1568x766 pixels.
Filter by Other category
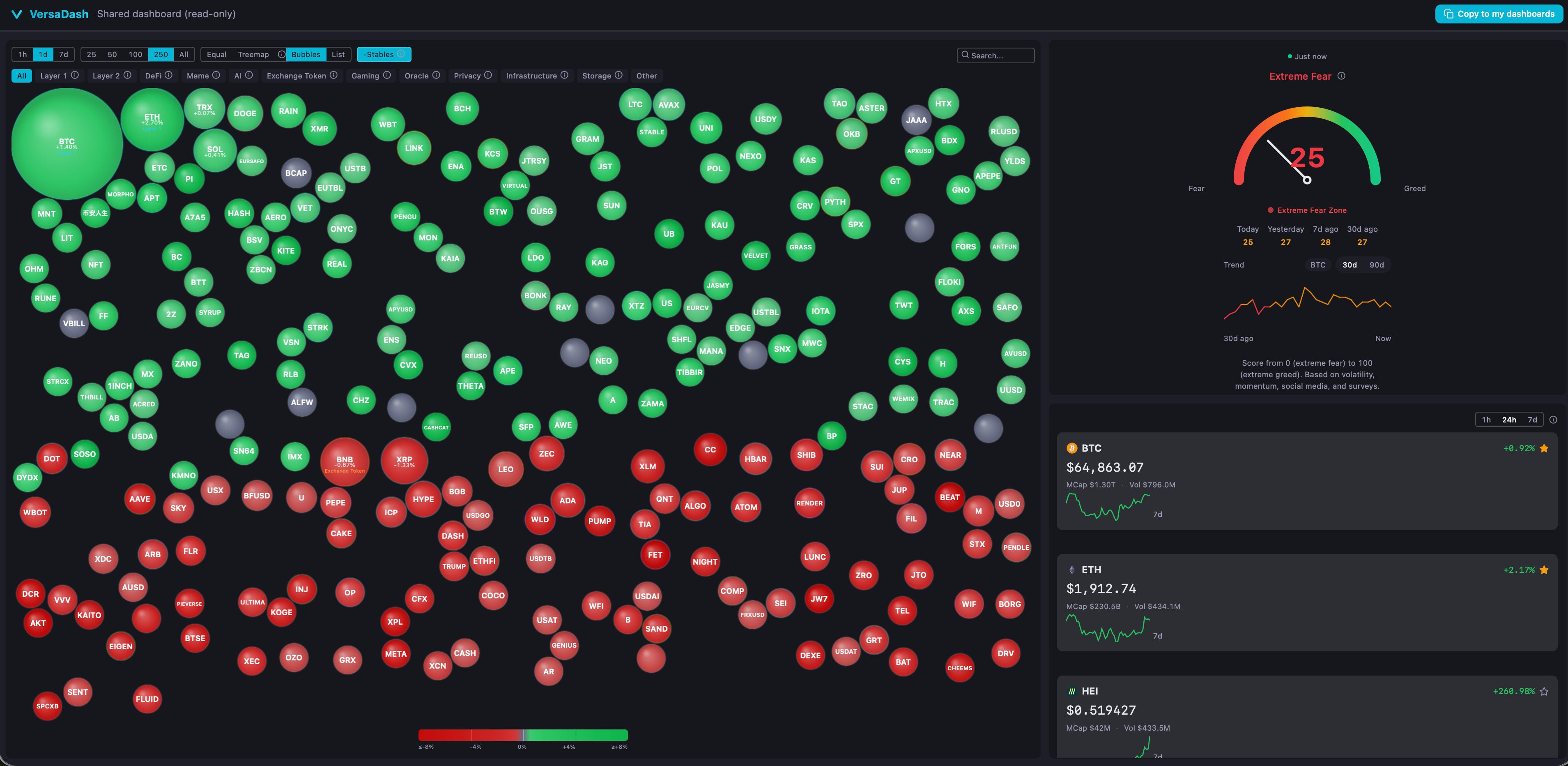[x=646, y=76]
